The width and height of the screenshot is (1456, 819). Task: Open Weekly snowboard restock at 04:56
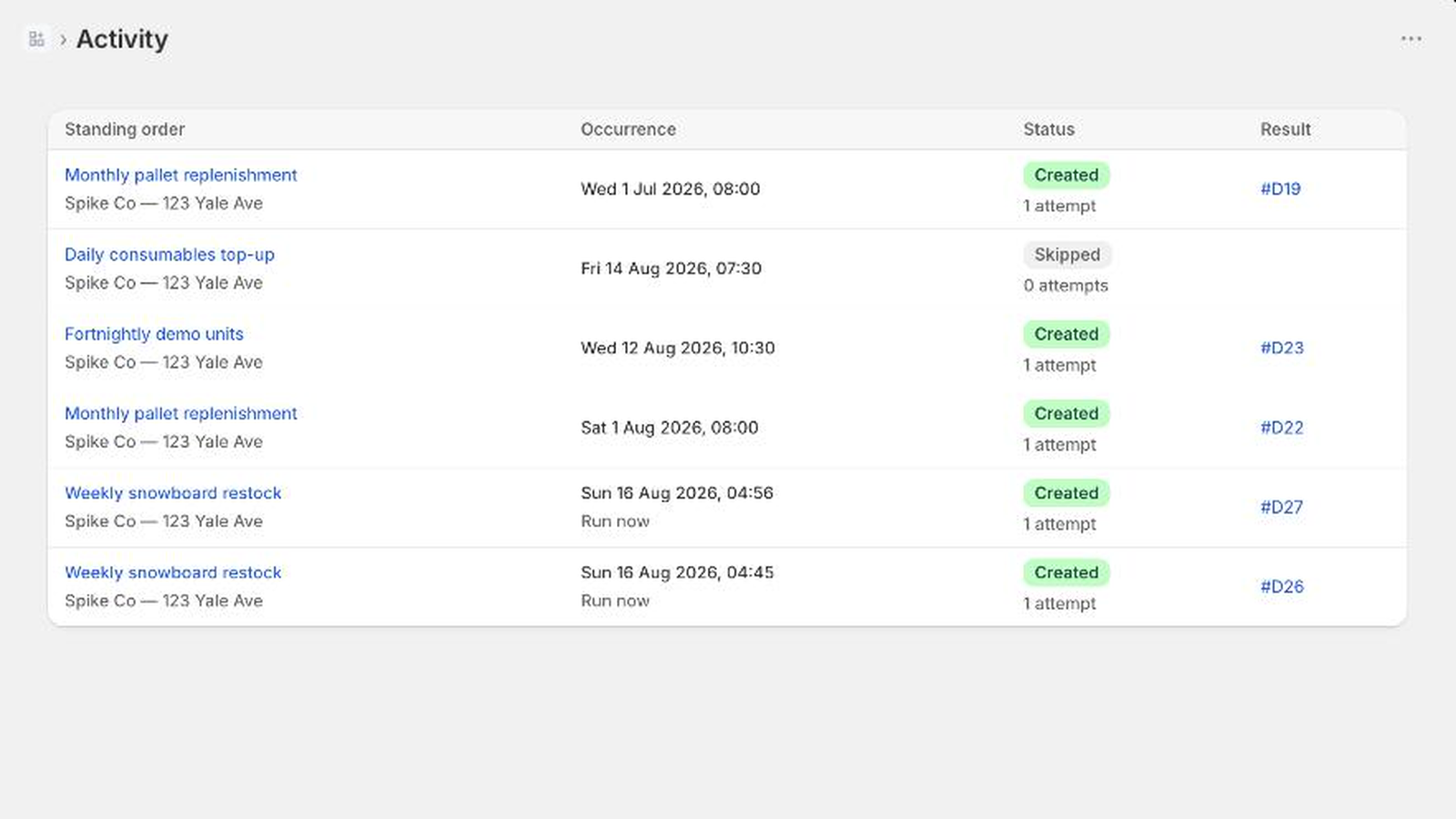point(173,493)
